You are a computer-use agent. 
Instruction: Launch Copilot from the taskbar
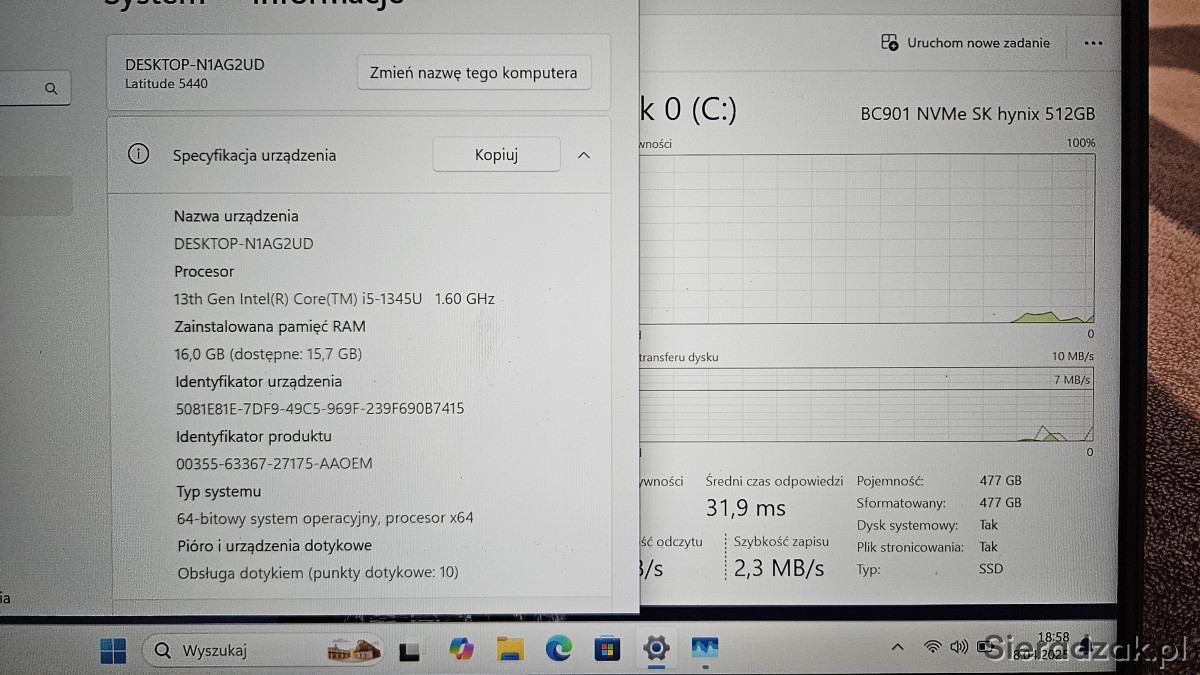461,650
